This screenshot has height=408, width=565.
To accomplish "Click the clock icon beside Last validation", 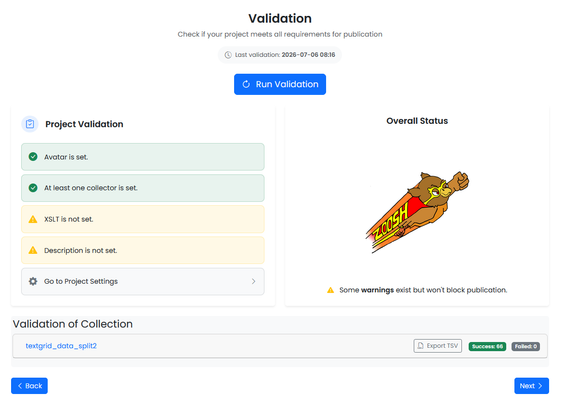I will click(228, 55).
